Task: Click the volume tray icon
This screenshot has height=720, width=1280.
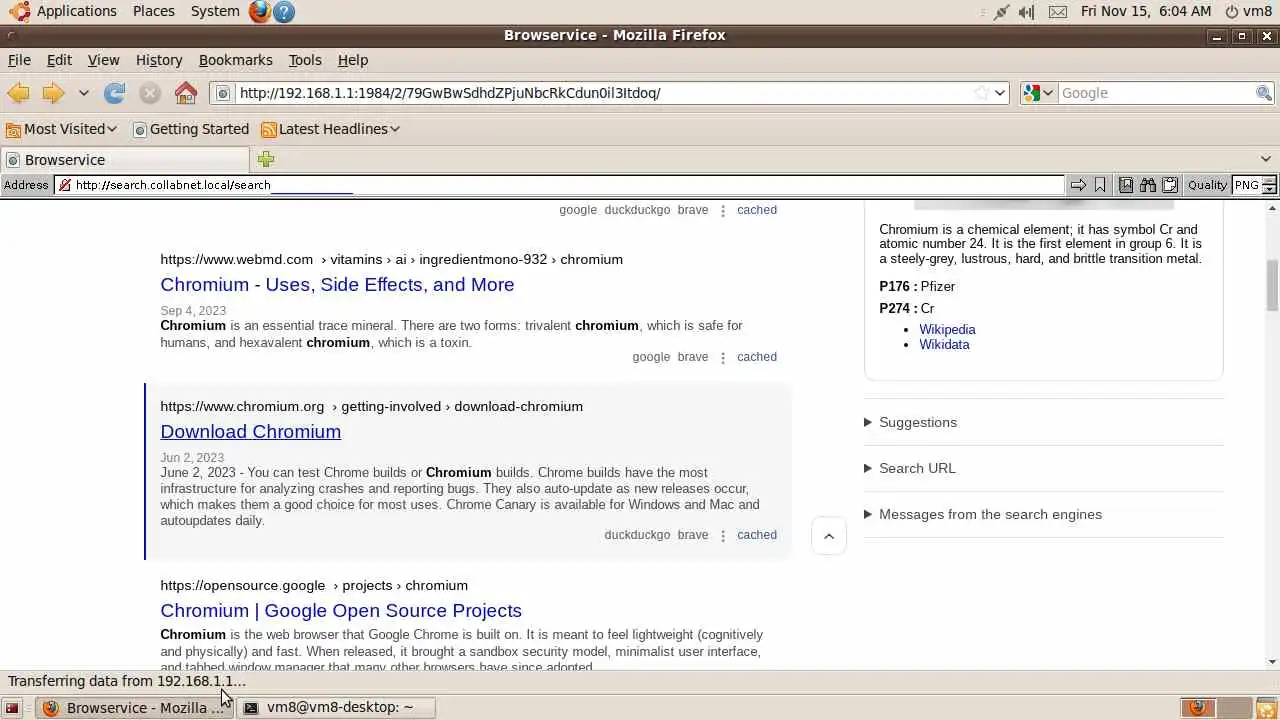Action: (1027, 12)
